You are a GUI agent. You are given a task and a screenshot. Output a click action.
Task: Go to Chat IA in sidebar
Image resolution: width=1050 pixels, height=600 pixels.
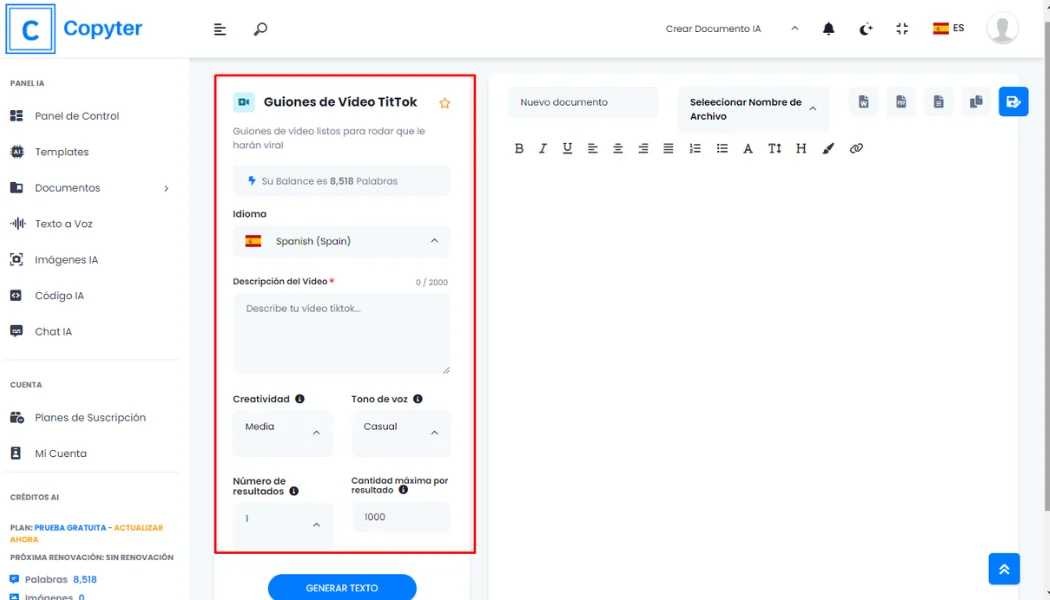53,332
